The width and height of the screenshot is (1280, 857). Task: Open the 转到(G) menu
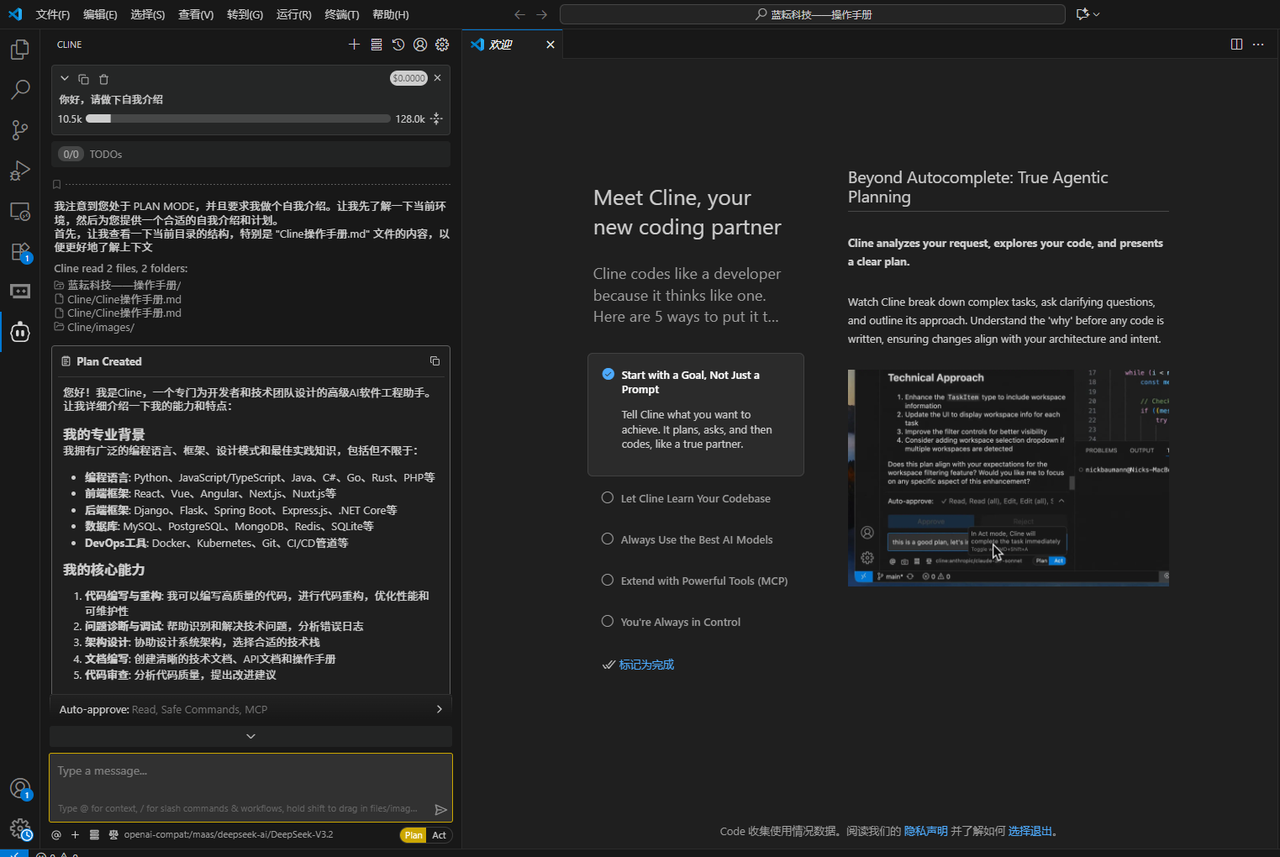245,15
